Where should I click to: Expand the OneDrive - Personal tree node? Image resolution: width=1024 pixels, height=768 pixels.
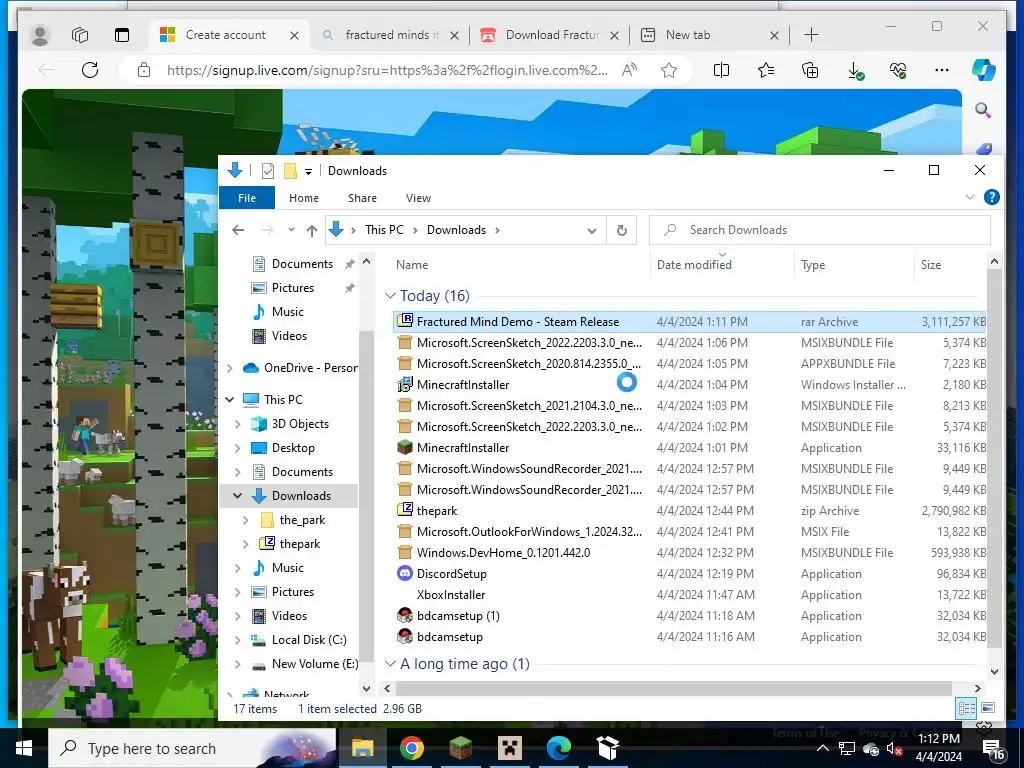click(229, 368)
